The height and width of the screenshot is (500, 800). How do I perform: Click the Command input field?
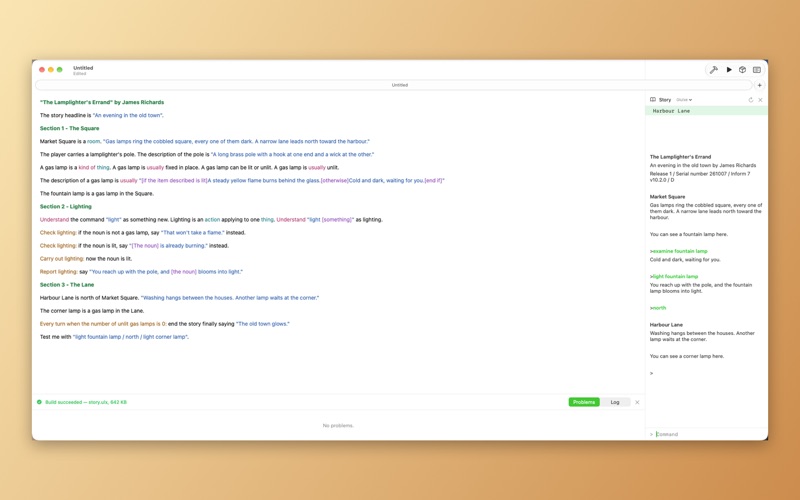(709, 434)
